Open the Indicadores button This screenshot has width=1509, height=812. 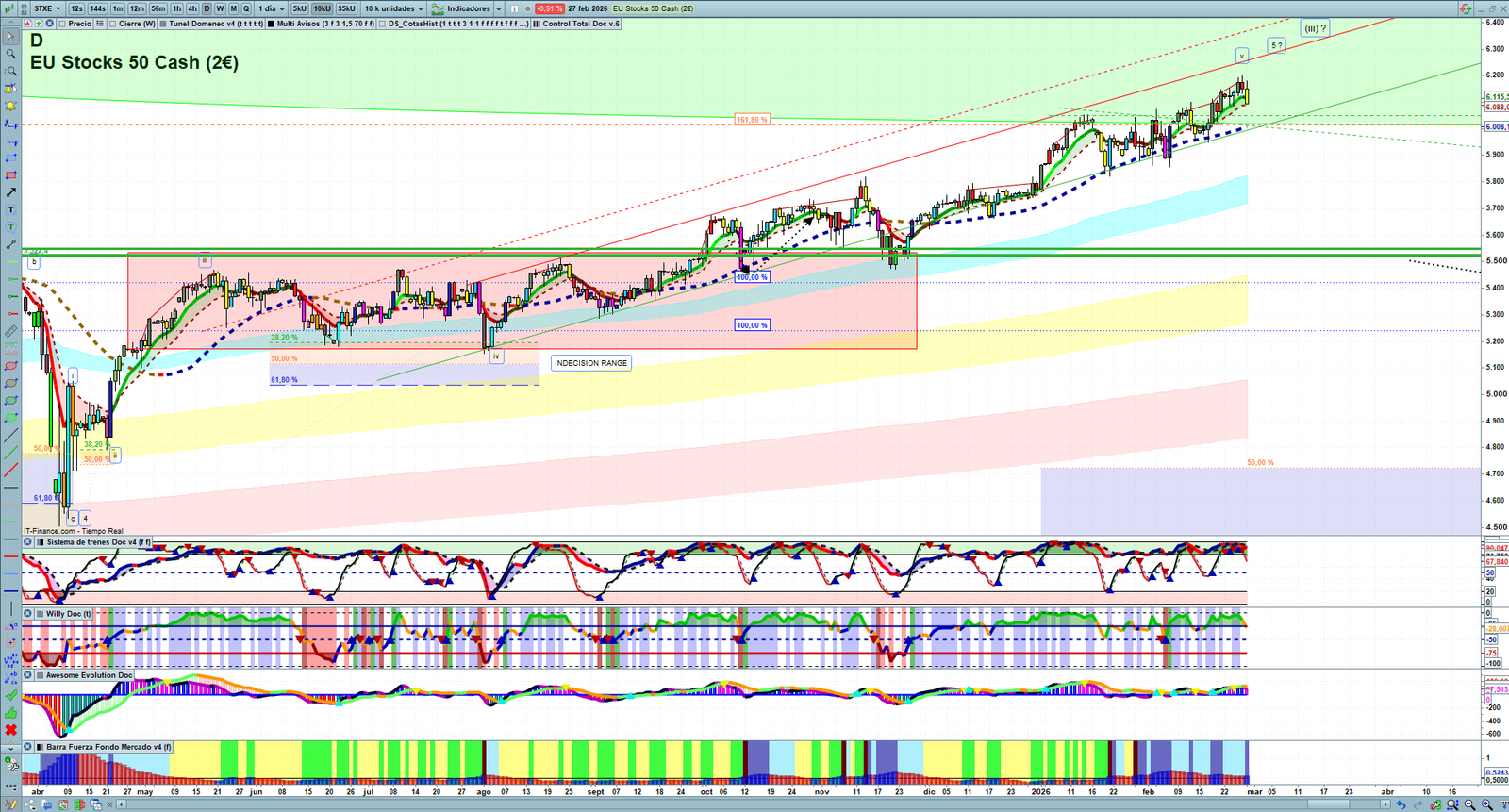462,8
